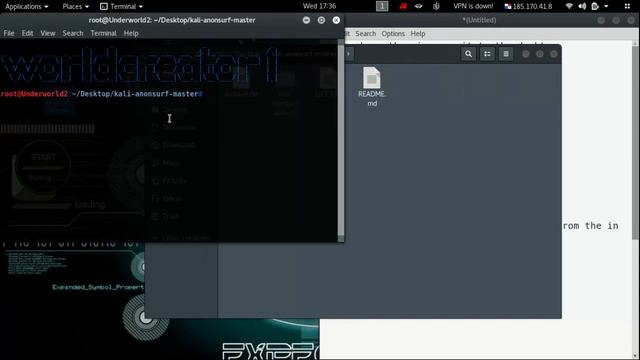
Task: Open the File menu in terminal
Action: pyautogui.click(x=9, y=33)
